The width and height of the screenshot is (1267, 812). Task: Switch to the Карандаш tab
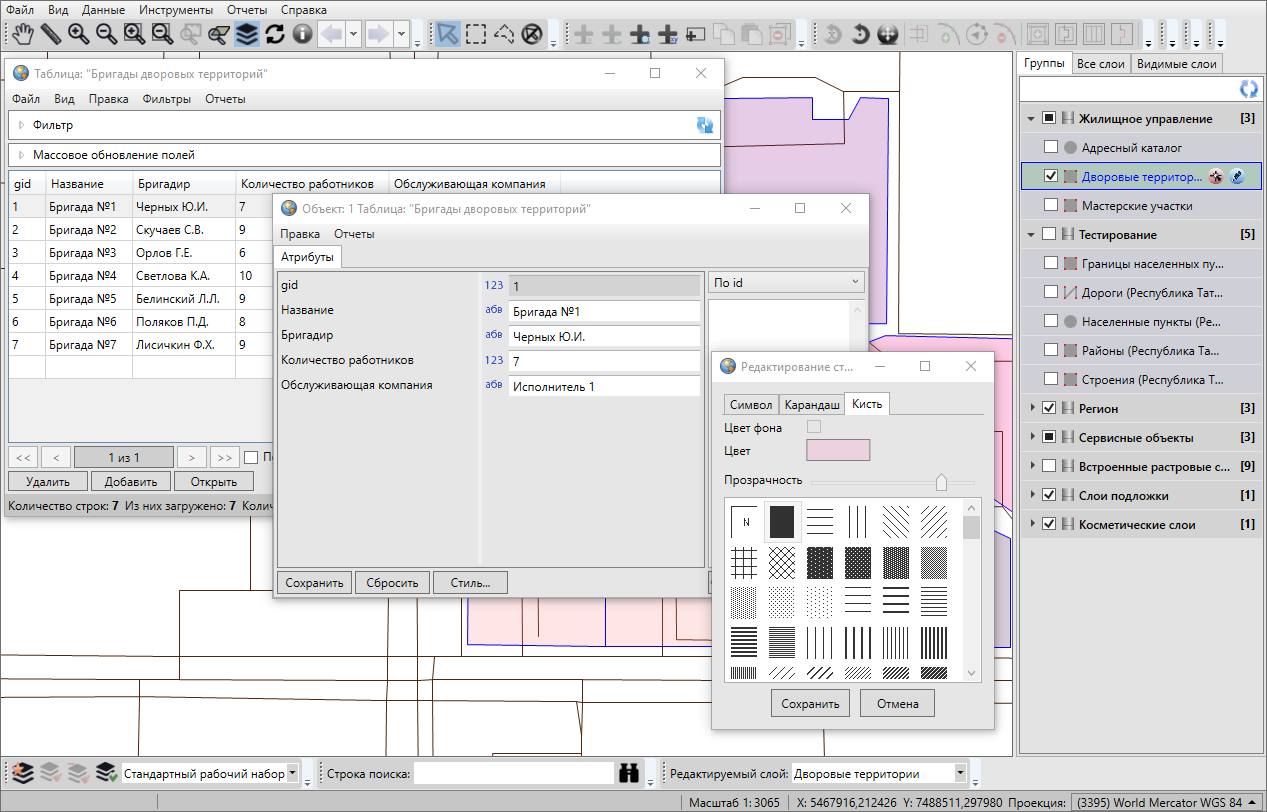tap(811, 405)
